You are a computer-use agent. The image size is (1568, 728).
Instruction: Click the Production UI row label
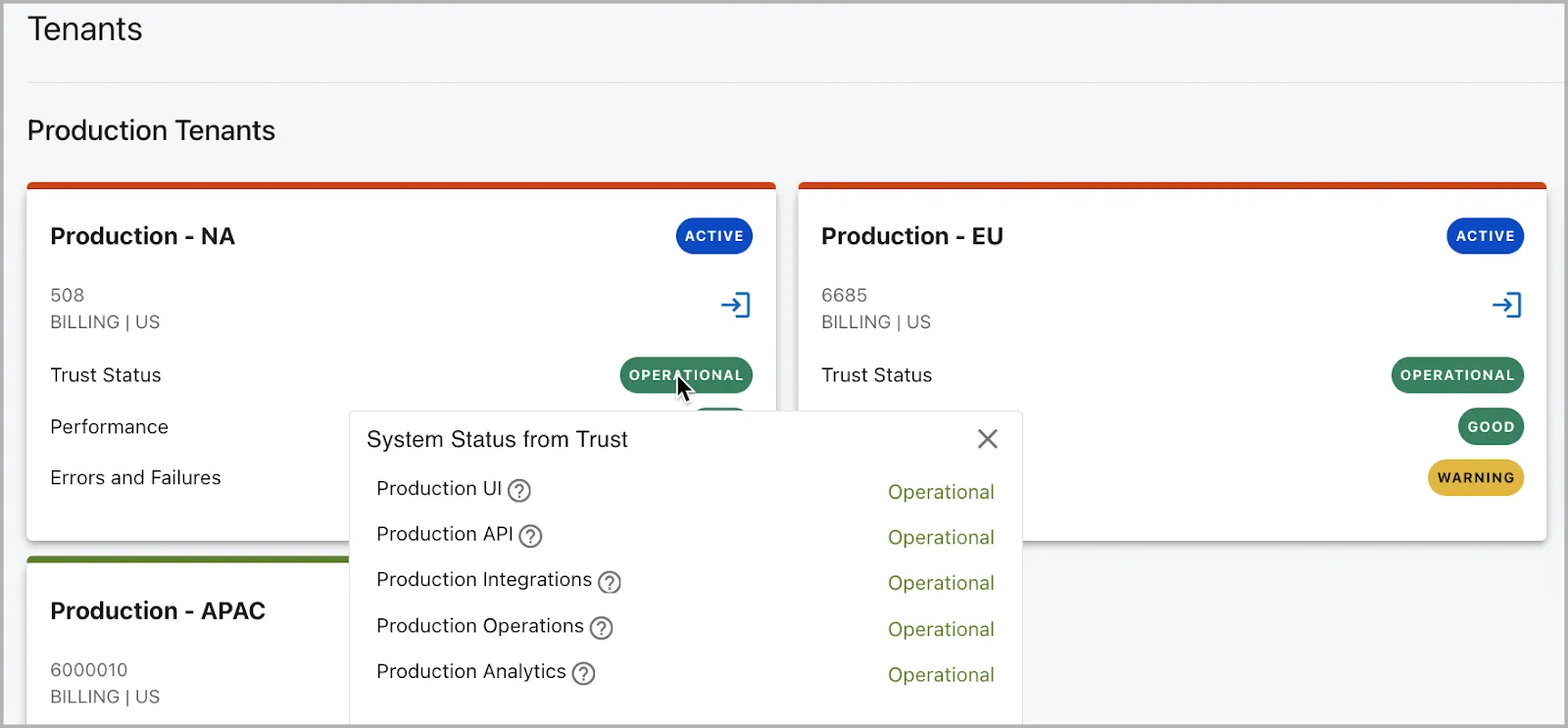point(439,488)
